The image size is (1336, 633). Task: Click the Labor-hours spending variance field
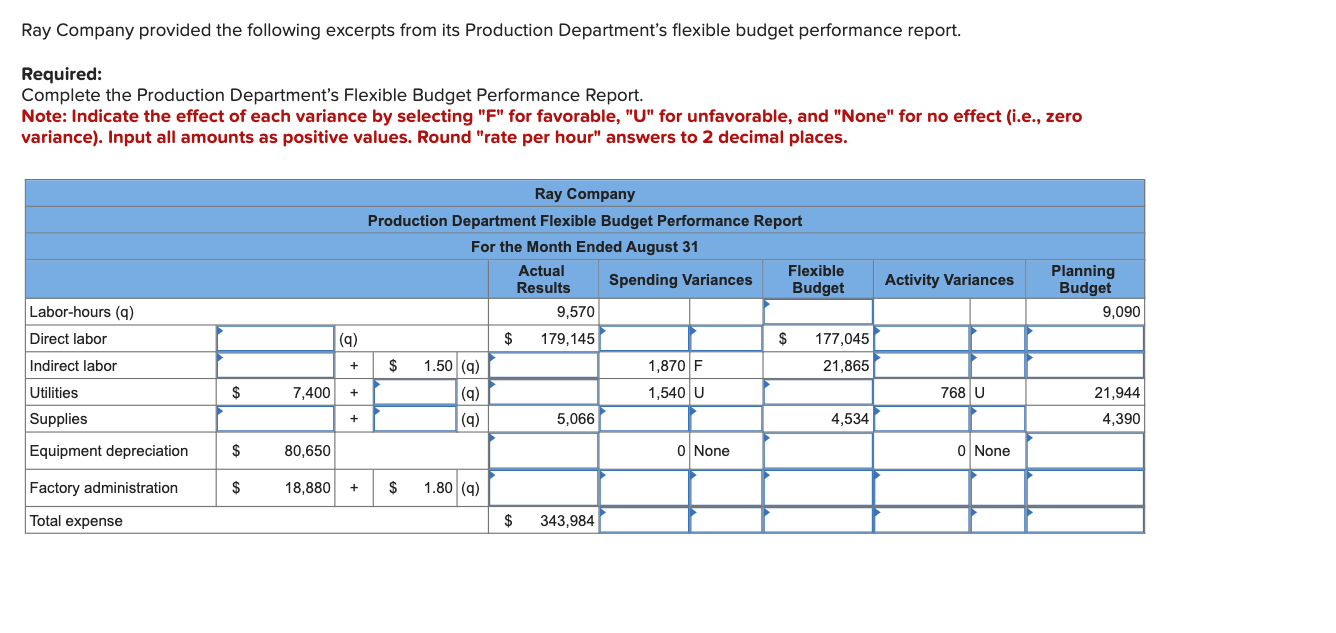tap(644, 311)
